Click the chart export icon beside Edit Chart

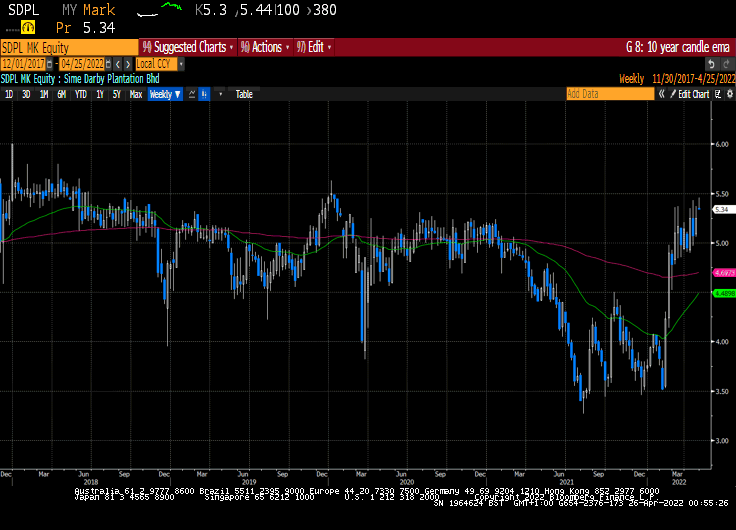point(718,94)
